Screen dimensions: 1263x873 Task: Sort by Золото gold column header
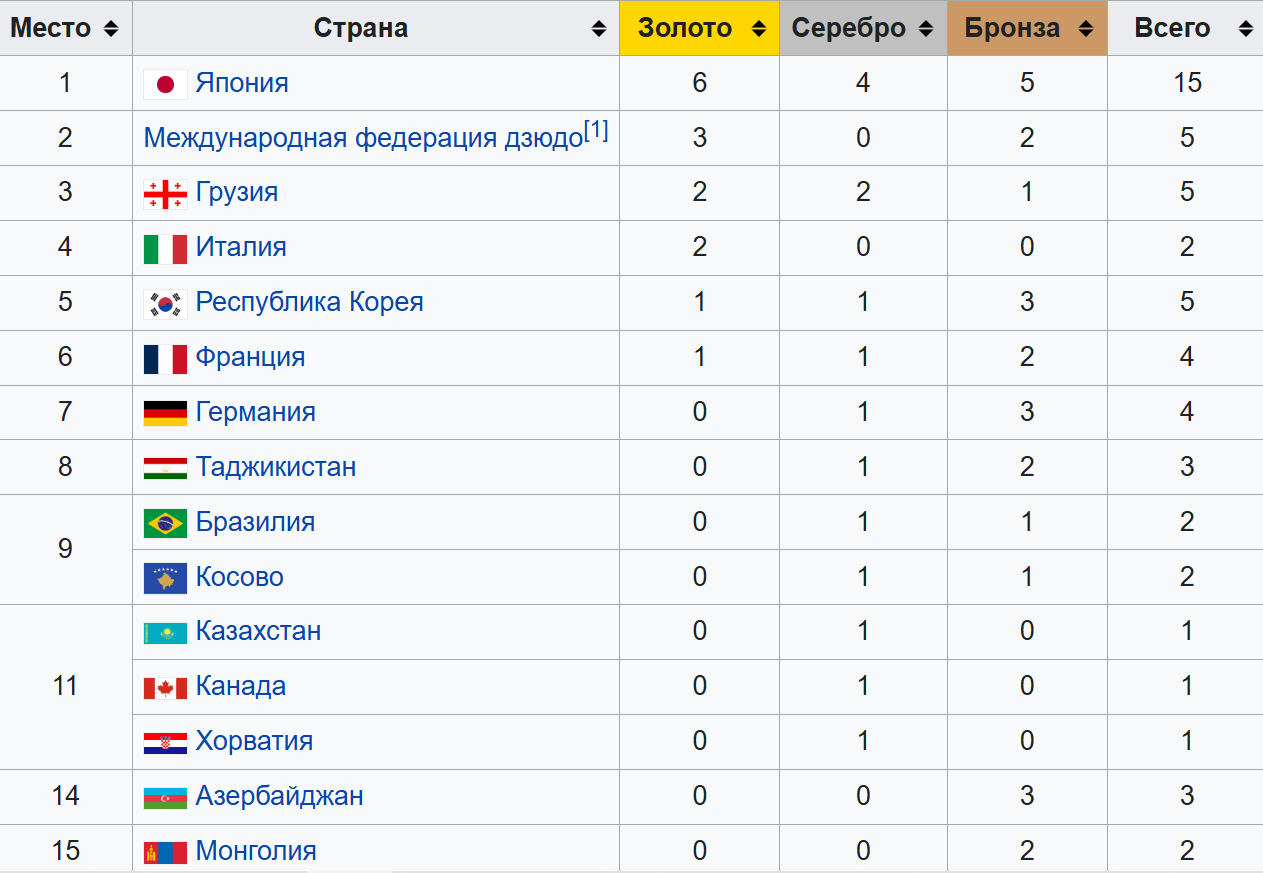pos(699,28)
